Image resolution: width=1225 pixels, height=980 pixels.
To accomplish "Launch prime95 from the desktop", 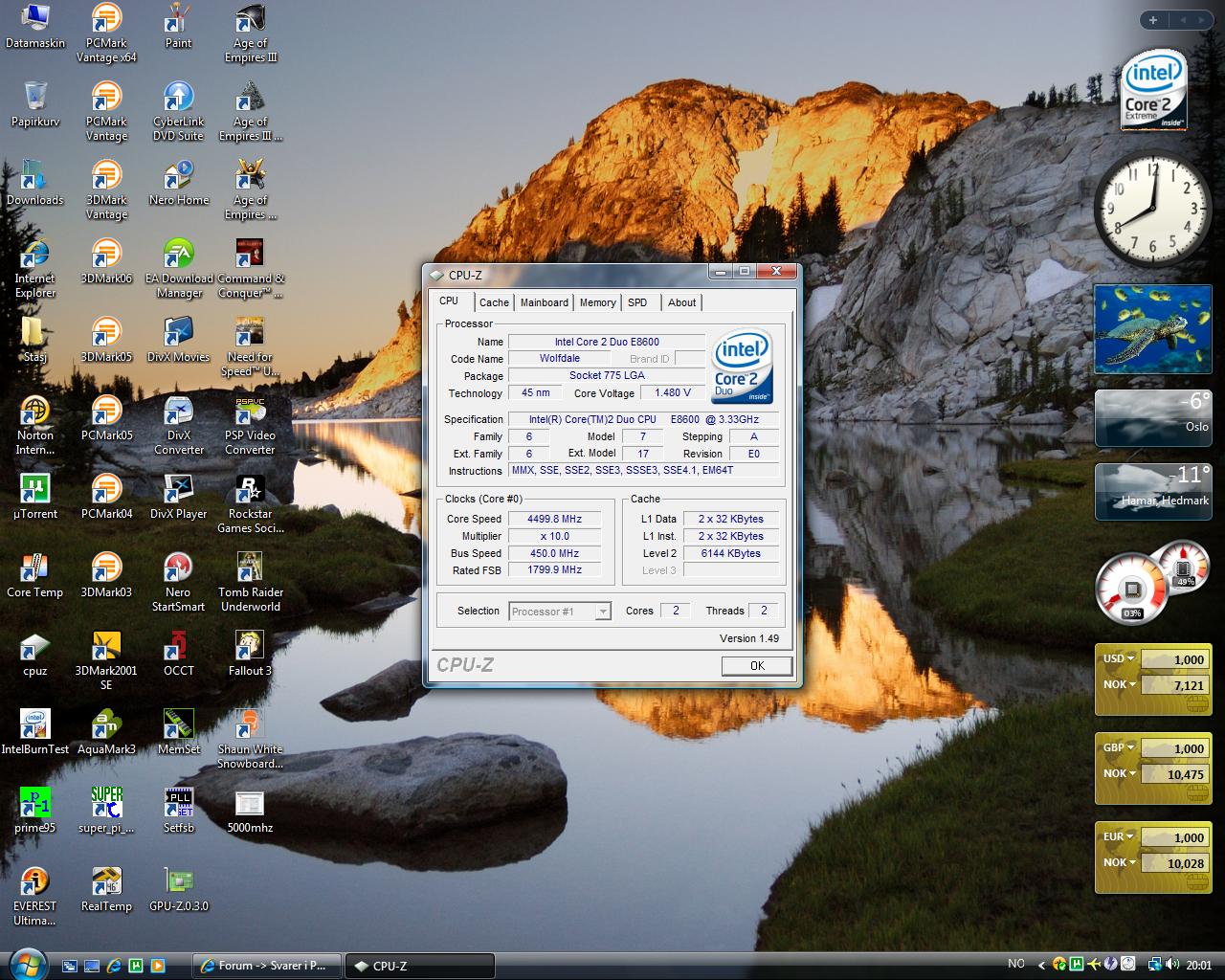I will tap(35, 812).
